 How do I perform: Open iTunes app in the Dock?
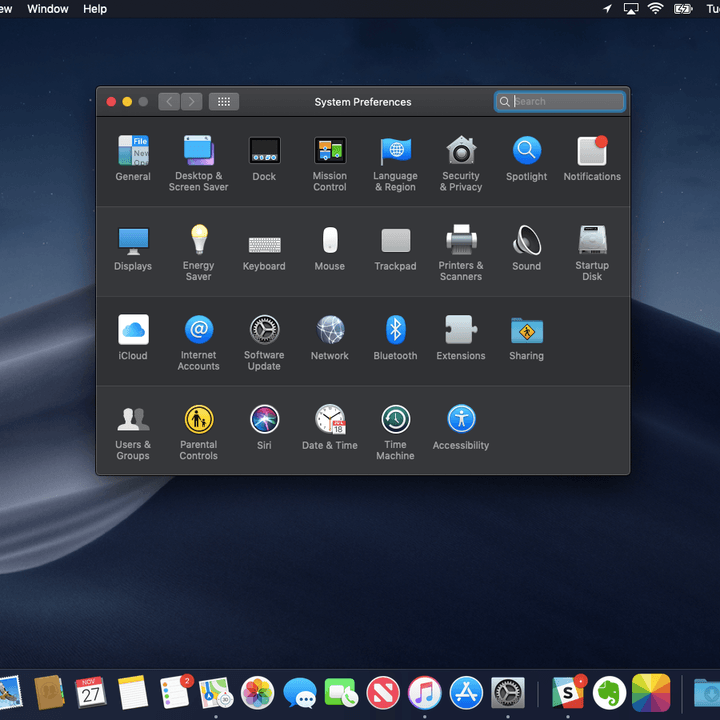[425, 692]
